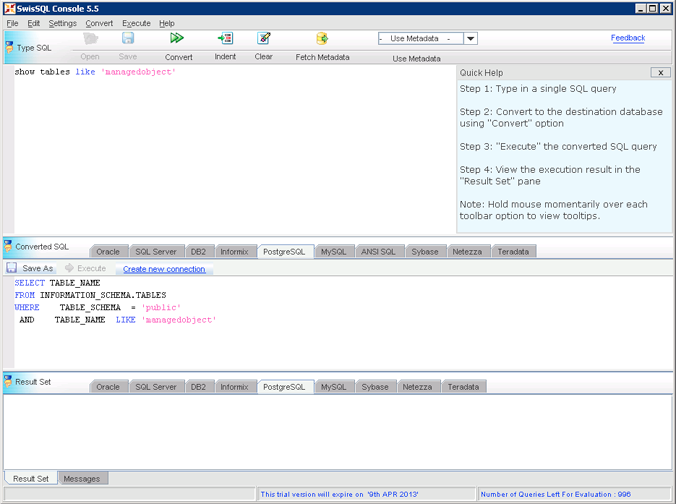Image resolution: width=676 pixels, height=504 pixels.
Task: Select the Oracle tab in Converted SQL
Action: pos(108,252)
